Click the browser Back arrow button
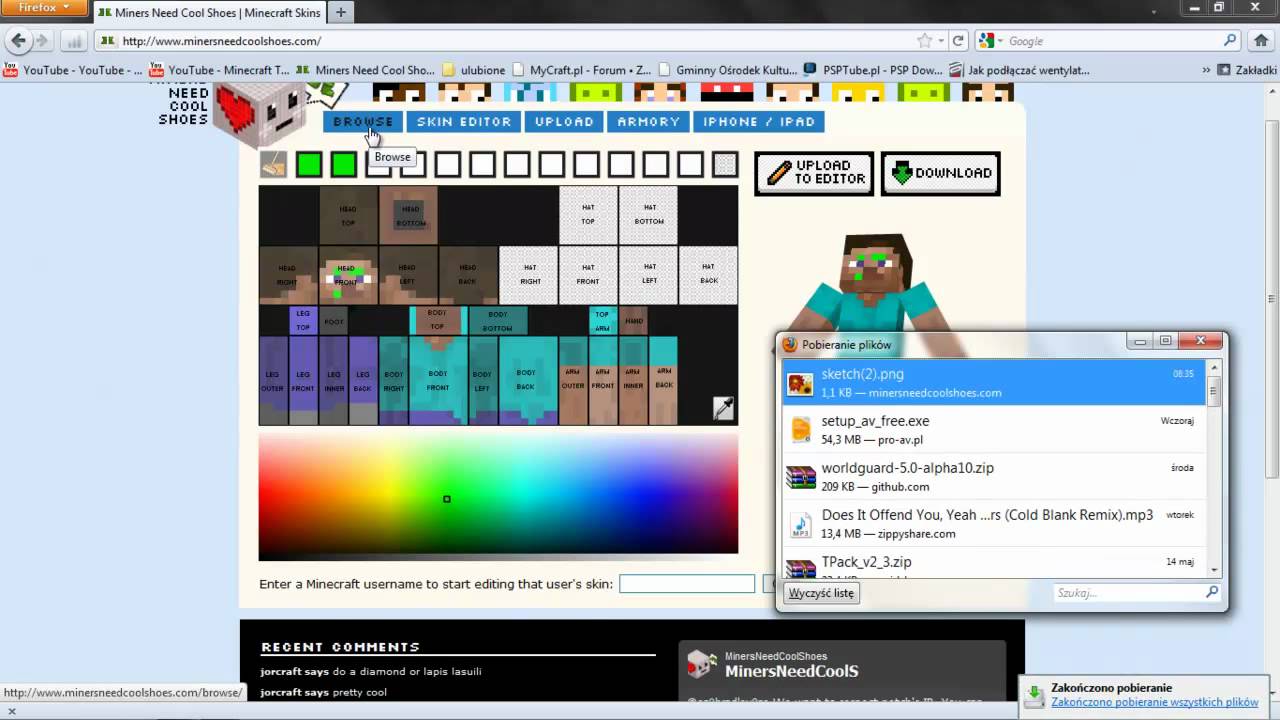Screen dimensions: 1280x720 pos(18,41)
